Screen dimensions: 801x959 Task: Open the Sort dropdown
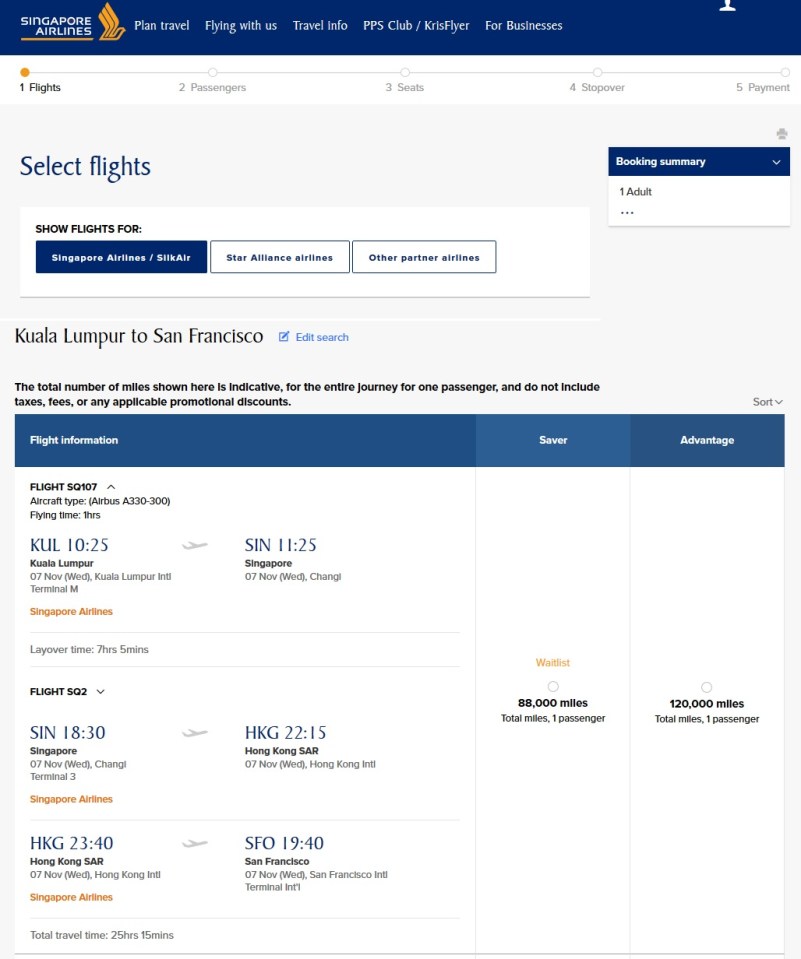(x=767, y=402)
